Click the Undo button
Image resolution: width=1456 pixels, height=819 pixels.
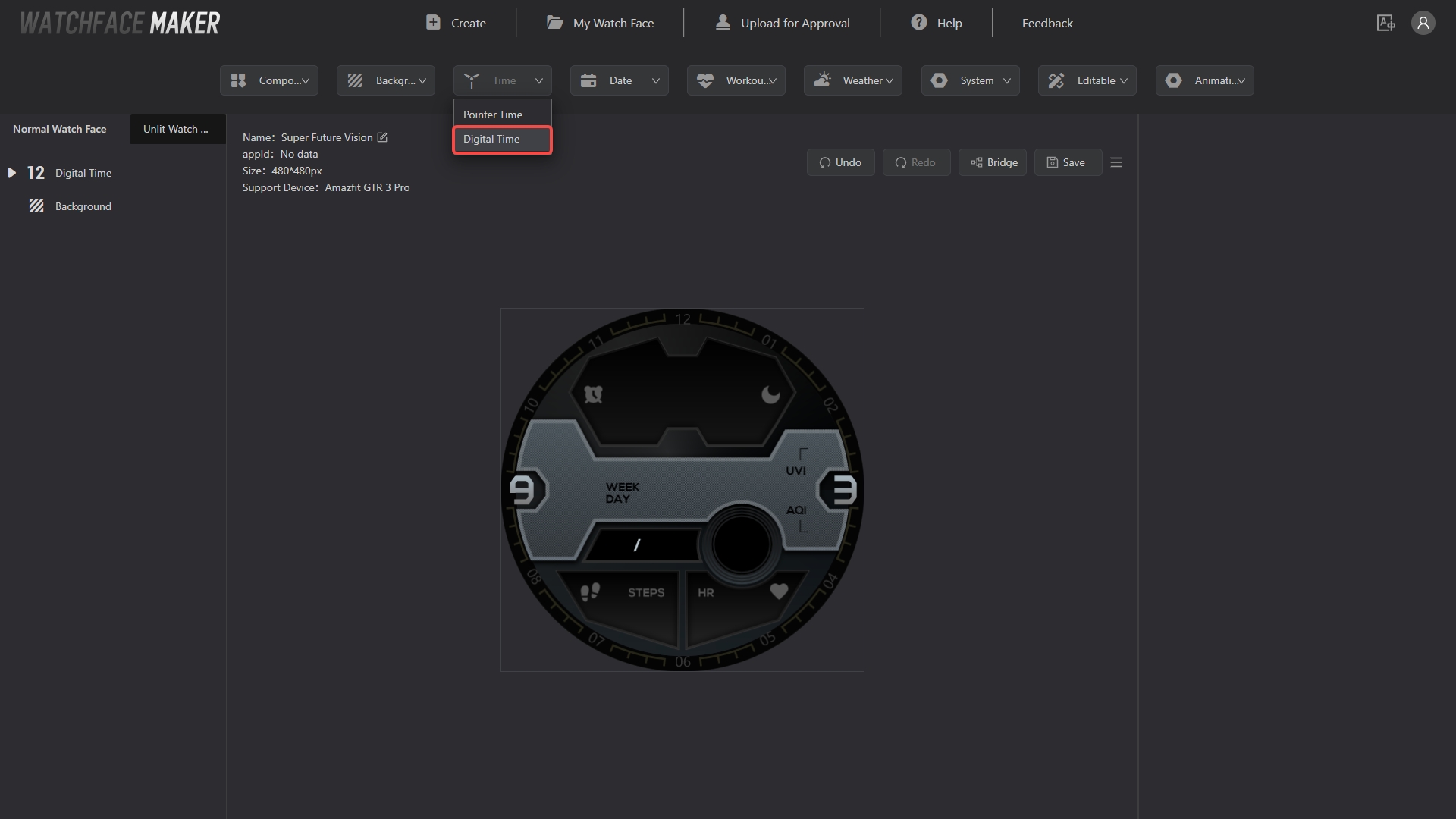point(840,162)
